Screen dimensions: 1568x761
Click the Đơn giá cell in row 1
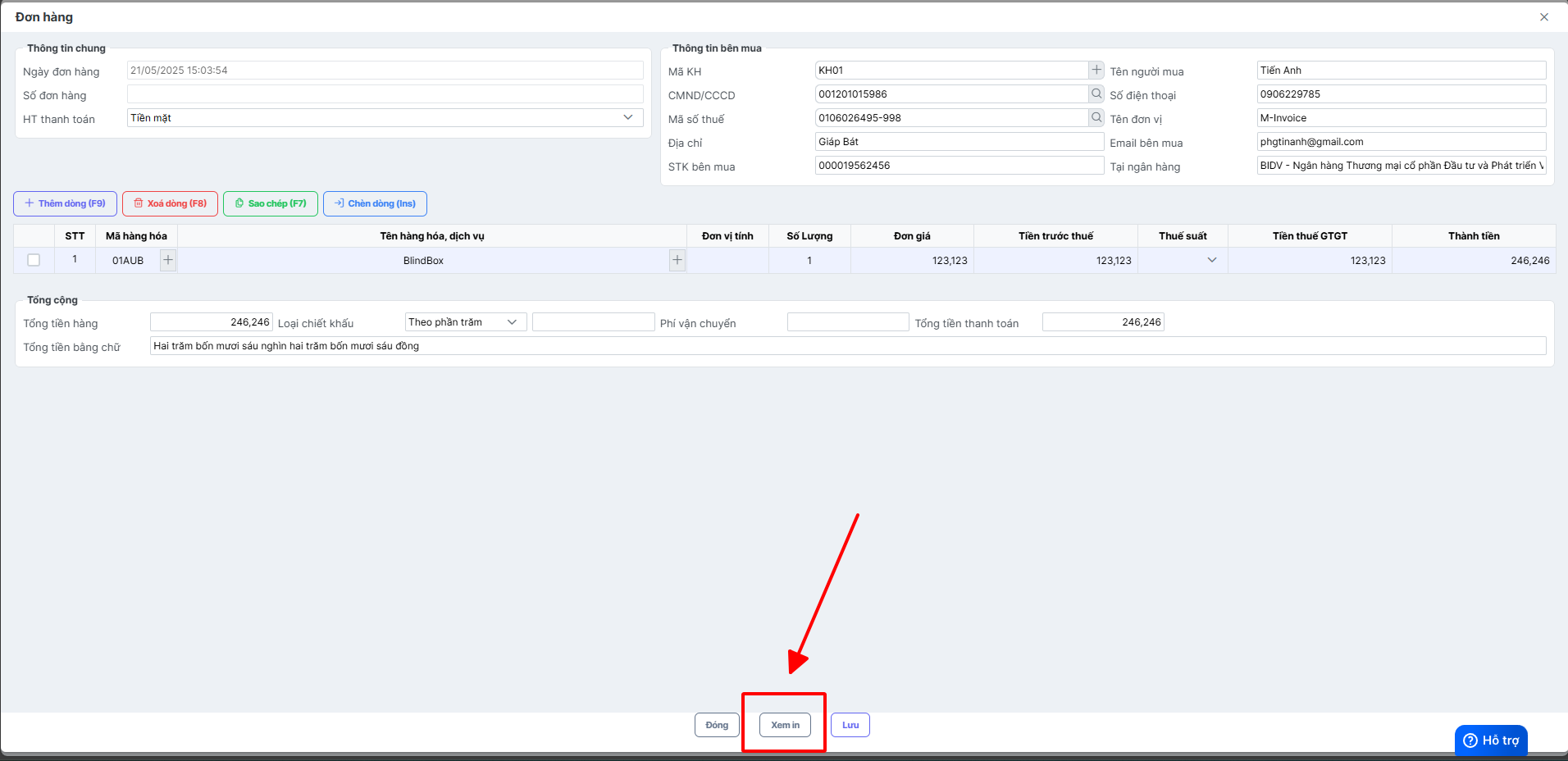tap(912, 260)
